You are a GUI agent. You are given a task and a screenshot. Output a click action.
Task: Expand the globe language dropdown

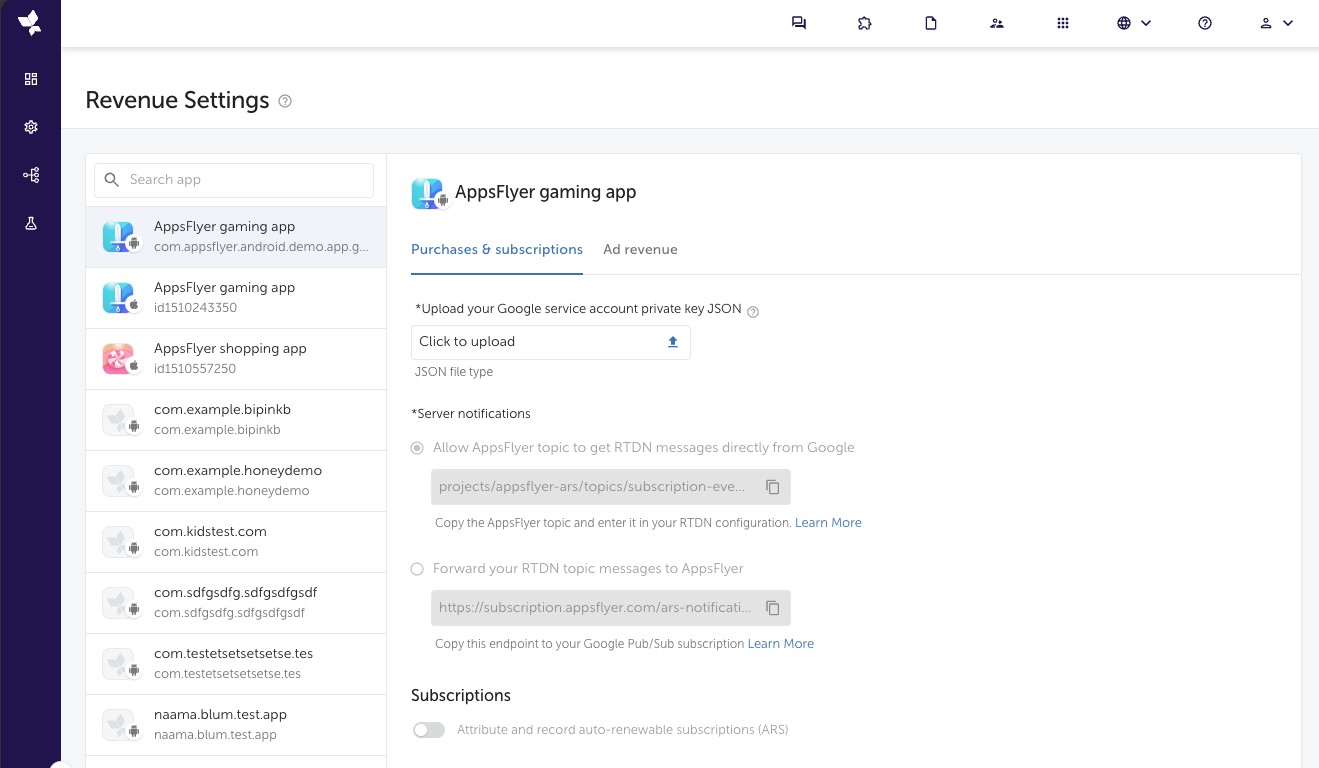point(1134,23)
